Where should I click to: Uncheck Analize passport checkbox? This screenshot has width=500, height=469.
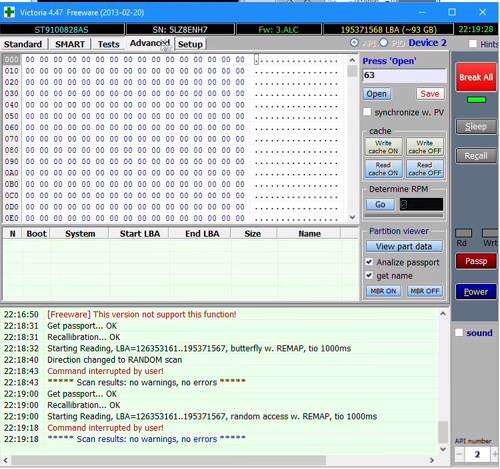tap(369, 262)
